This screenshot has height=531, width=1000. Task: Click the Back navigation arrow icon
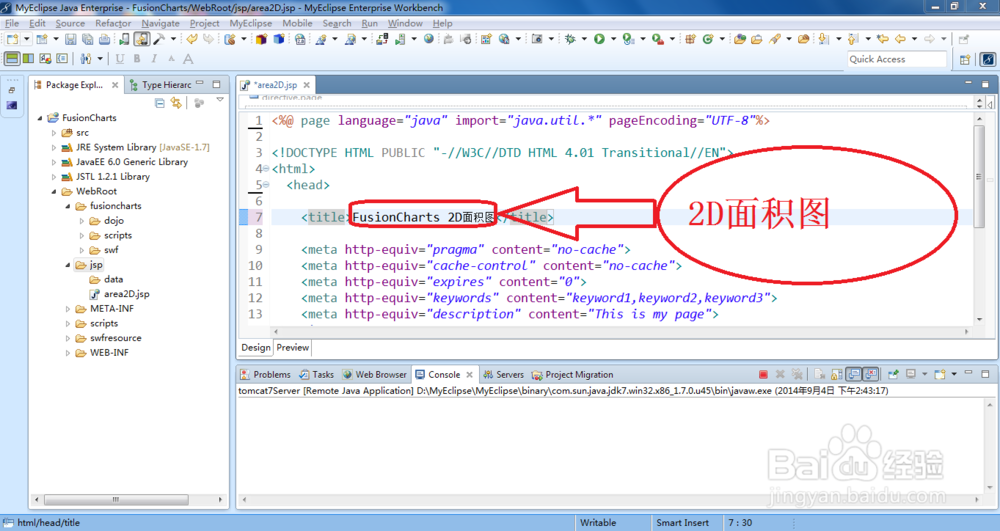tap(900, 39)
